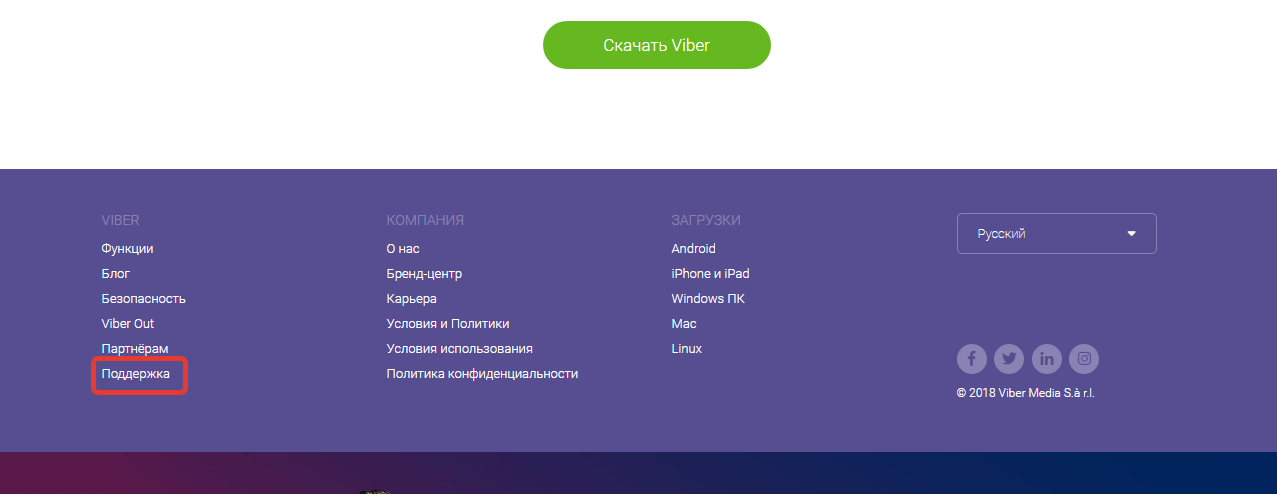Screen dimensions: 1277x494
Task: Go to the Функции link
Action: tap(127, 249)
